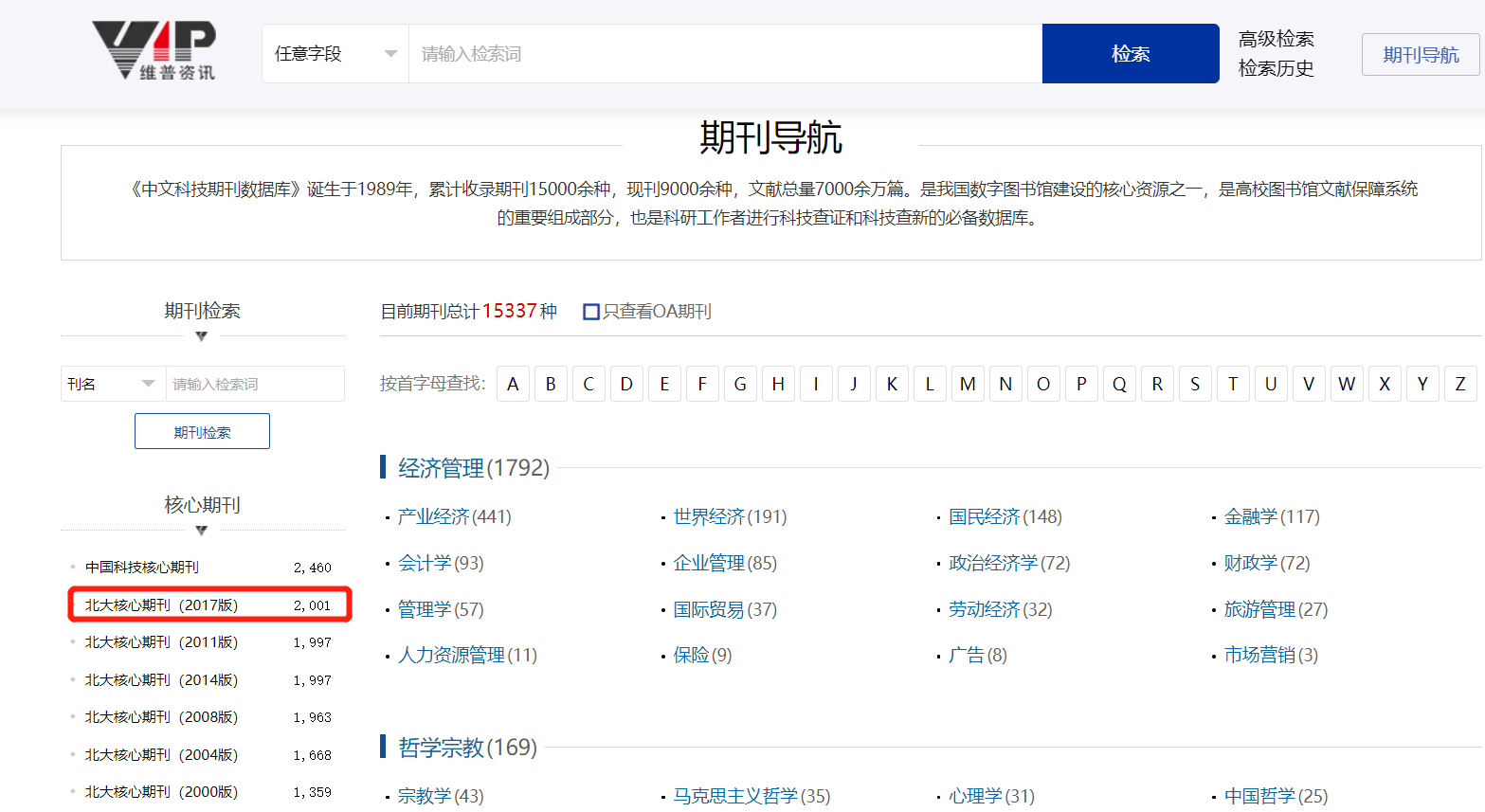1485x812 pixels.
Task: Open 国民经济(148) subcategory
Action: click(1005, 516)
